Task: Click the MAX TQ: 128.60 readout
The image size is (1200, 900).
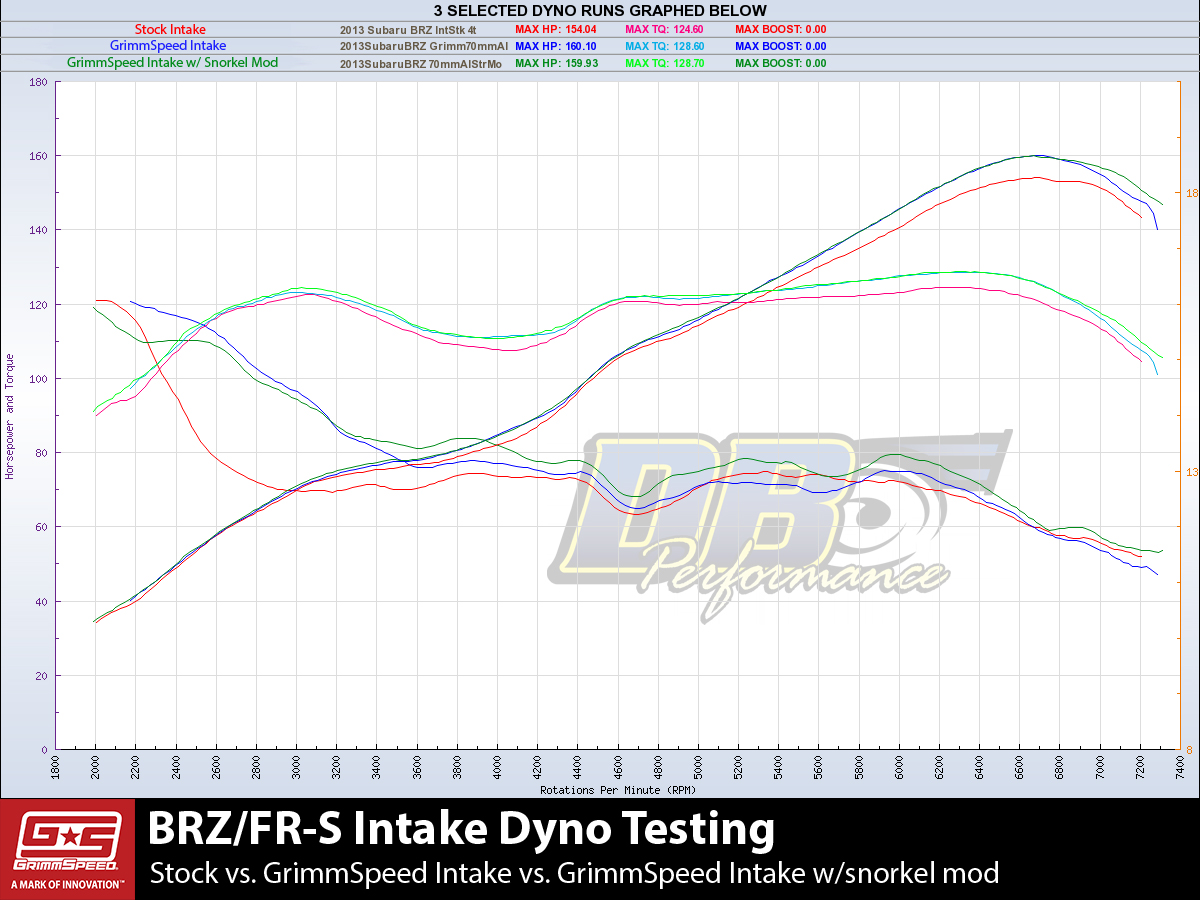Action: click(663, 46)
